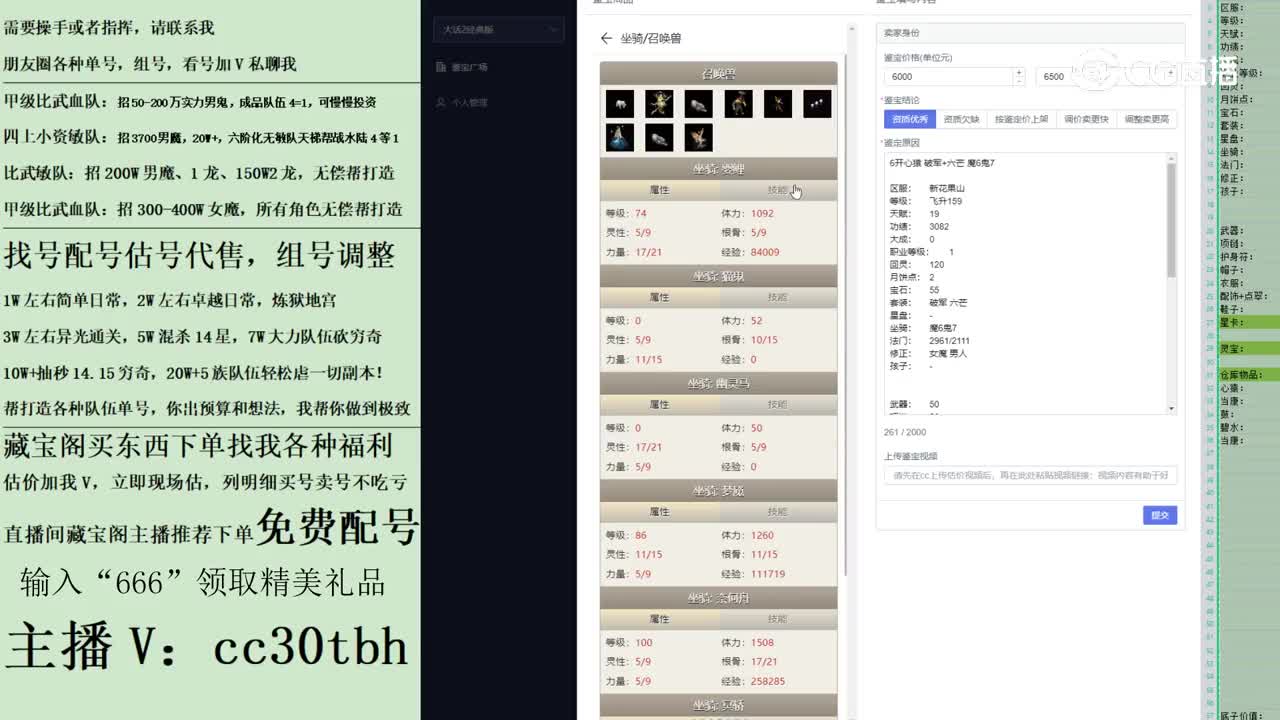The height and width of the screenshot is (720, 1280).
Task: Switch to 技能 tab for level 74 mount
Action: click(778, 190)
